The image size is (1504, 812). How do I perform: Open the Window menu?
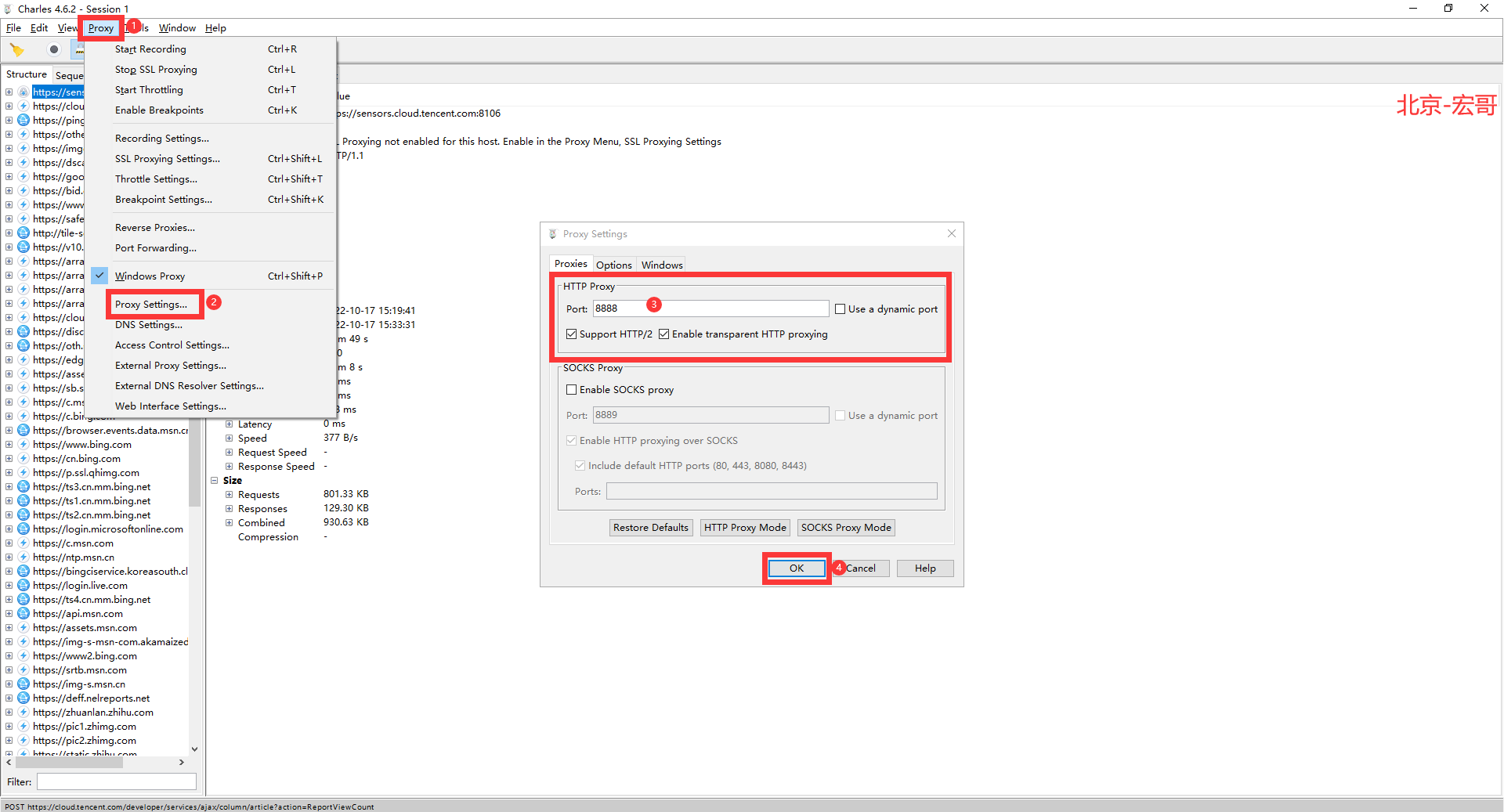[177, 28]
